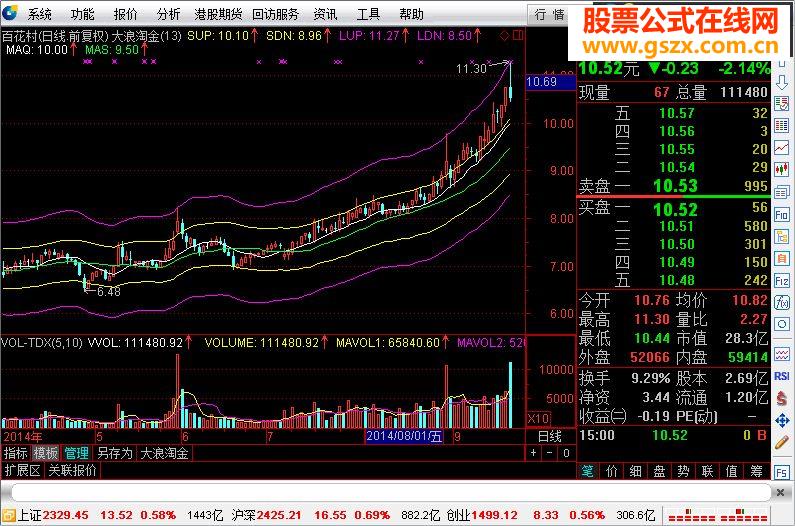Image resolution: width=795 pixels, height=526 pixels.
Task: Open the tree structure icon in sidebar
Action: point(781,236)
